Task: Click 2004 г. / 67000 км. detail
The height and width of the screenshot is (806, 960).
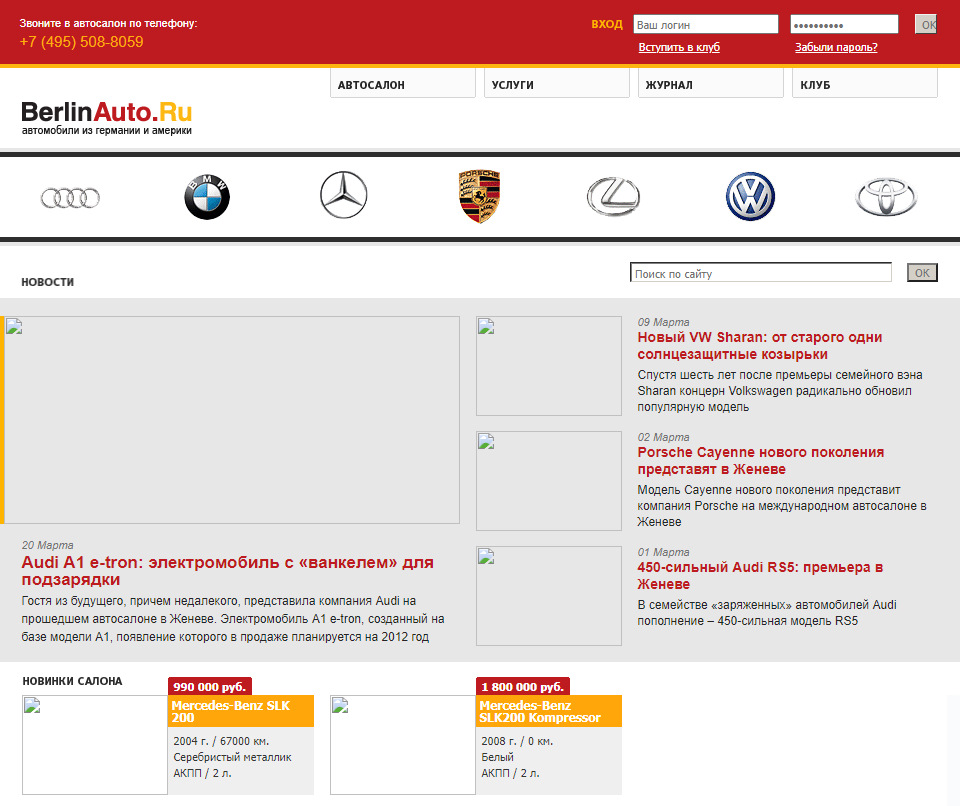Action: pos(222,741)
